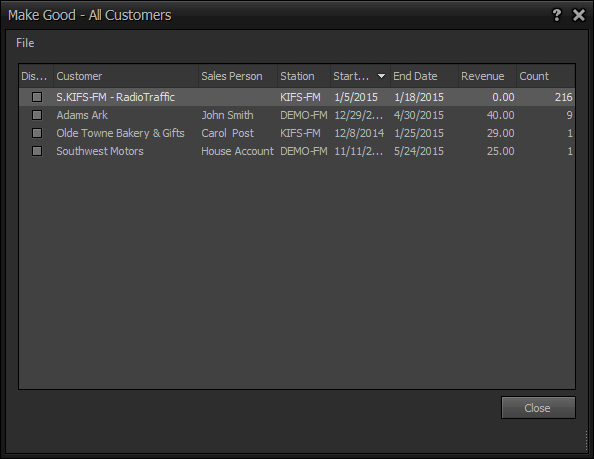Sort list by End Date header
Viewport: 594px width, 459px height.
click(424, 76)
